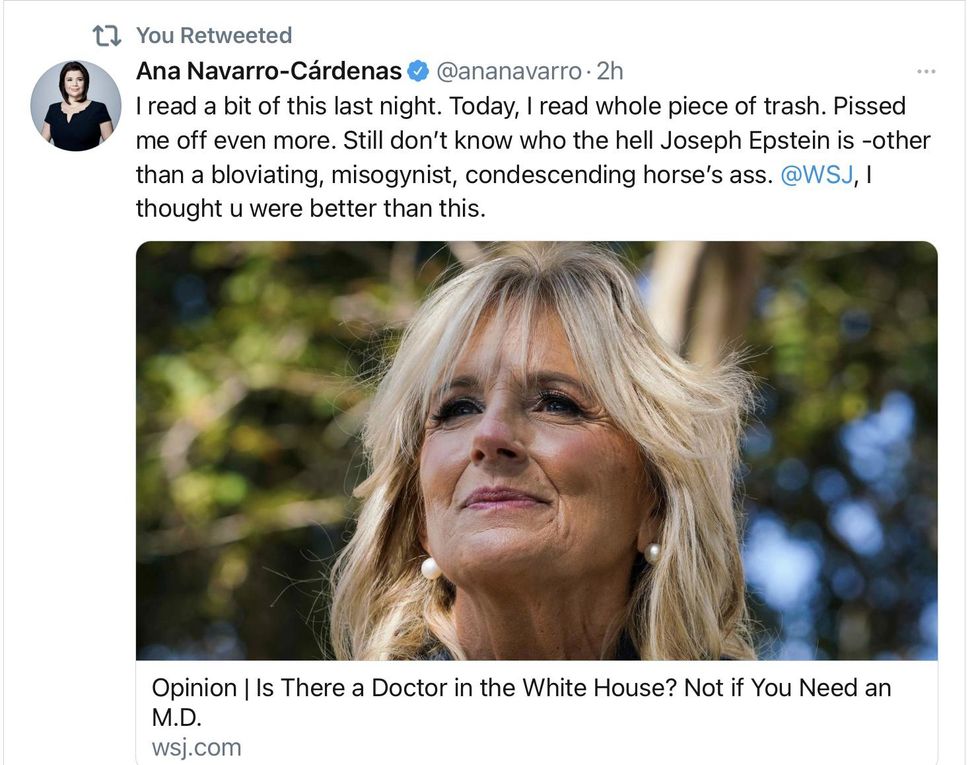This screenshot has height=765, width=980.
Task: Open the Ana Navarro-Cárdenas display name
Action: (x=268, y=72)
